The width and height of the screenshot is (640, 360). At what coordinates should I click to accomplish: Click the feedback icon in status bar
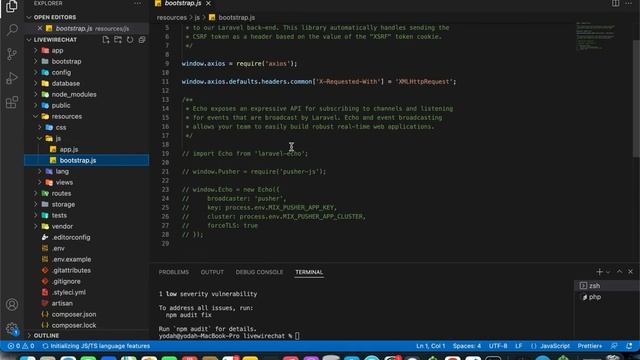pos(614,346)
